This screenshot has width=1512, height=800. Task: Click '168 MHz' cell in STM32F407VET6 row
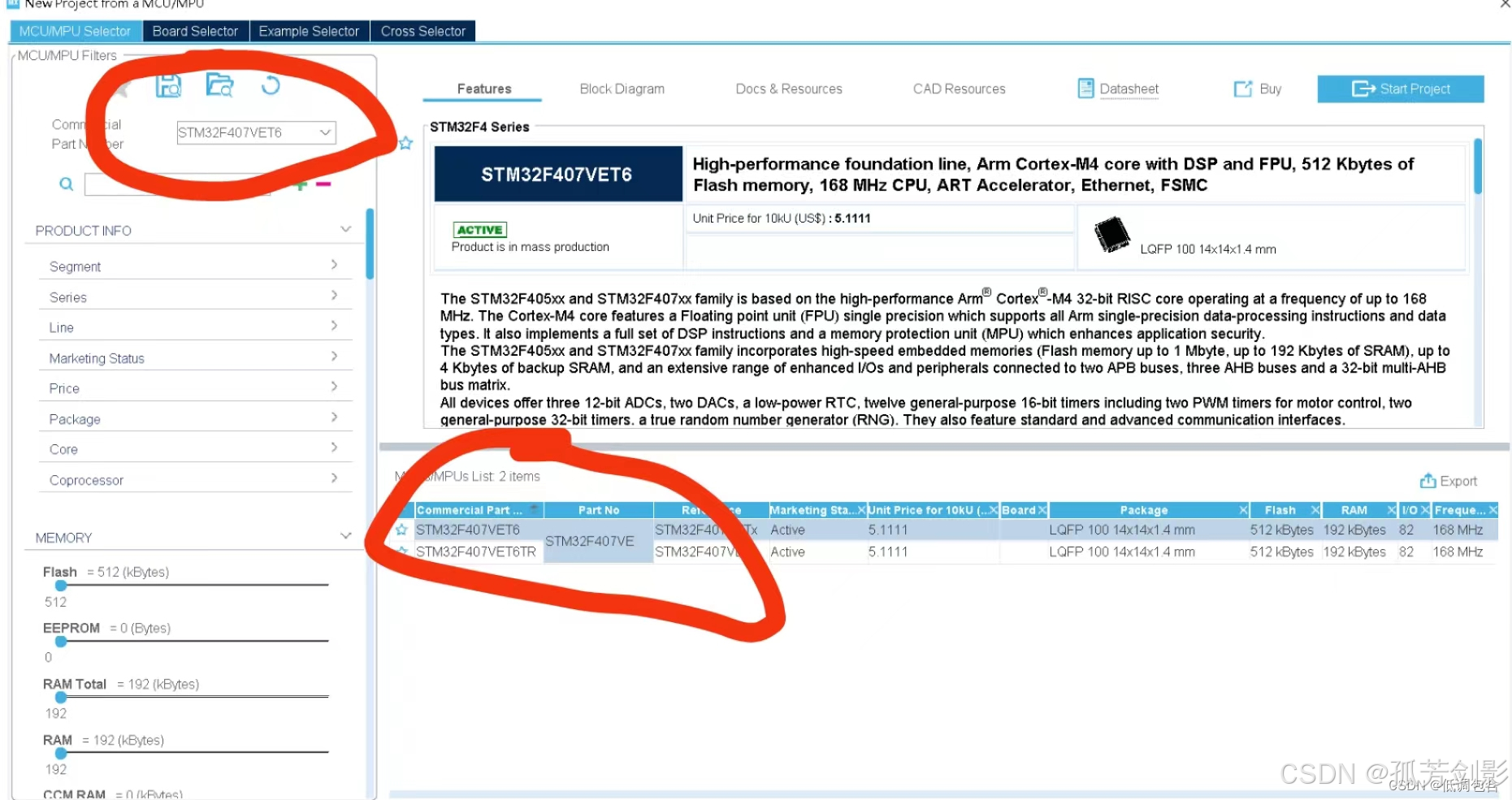(x=1458, y=530)
